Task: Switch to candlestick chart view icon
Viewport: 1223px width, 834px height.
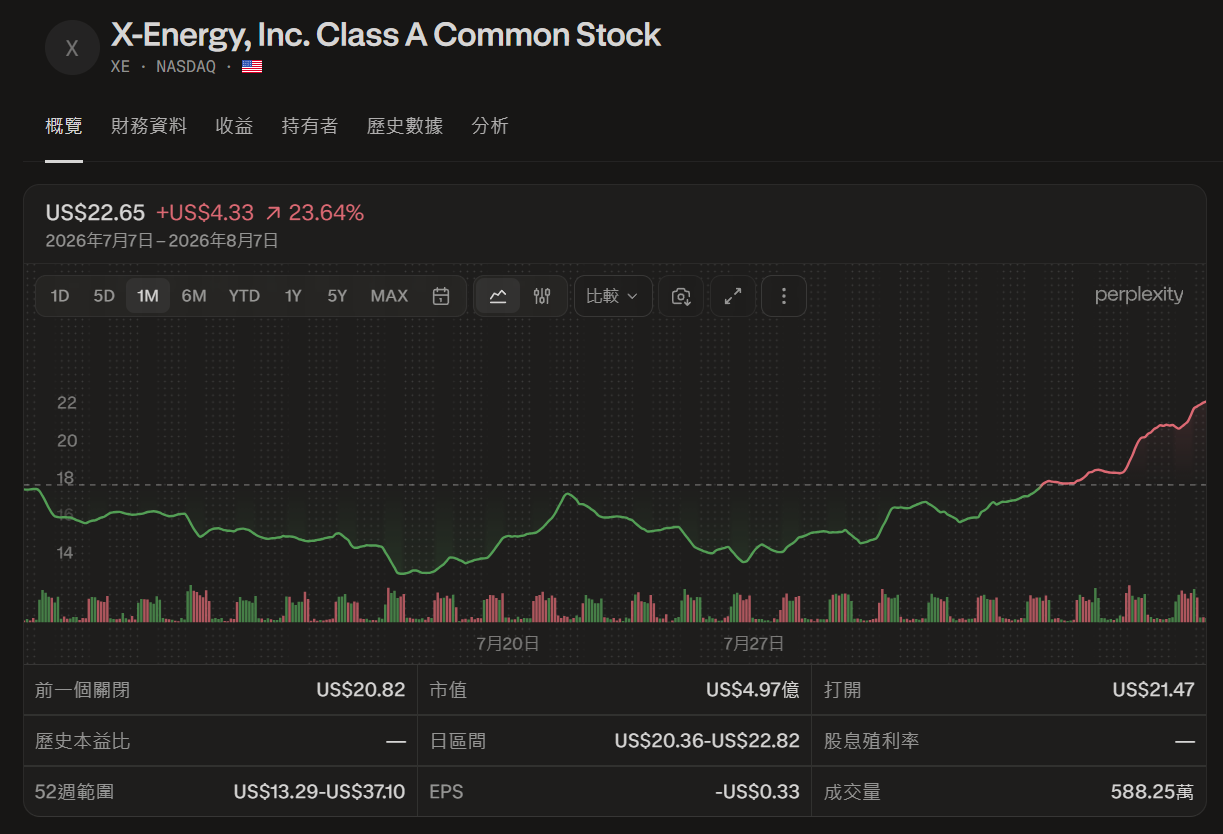Action: [x=542, y=296]
